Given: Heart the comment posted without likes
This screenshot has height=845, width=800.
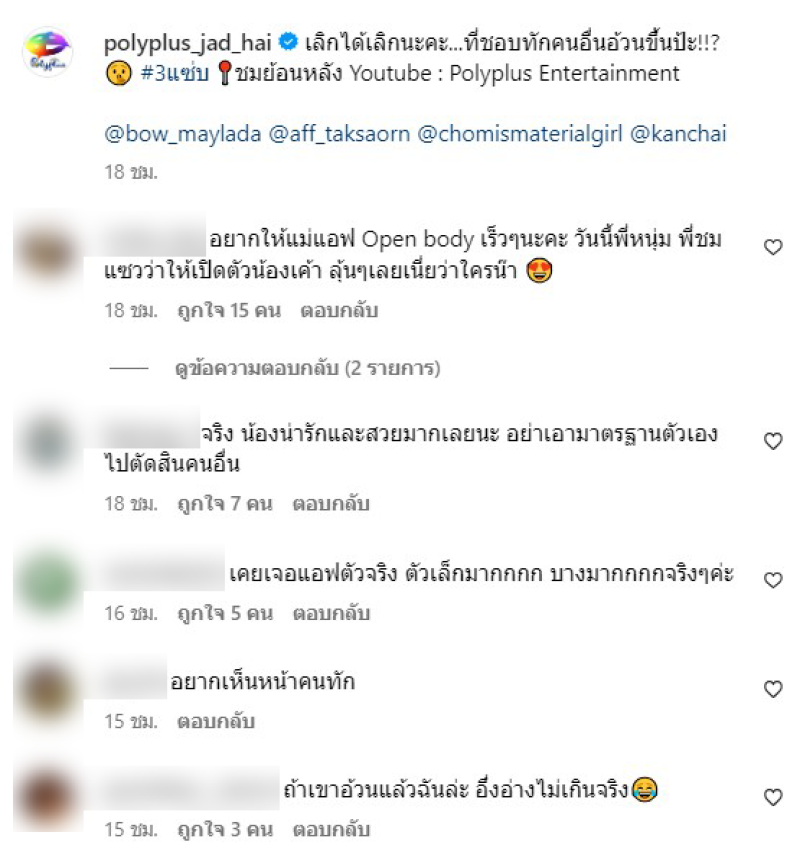Looking at the screenshot, I should point(773,689).
